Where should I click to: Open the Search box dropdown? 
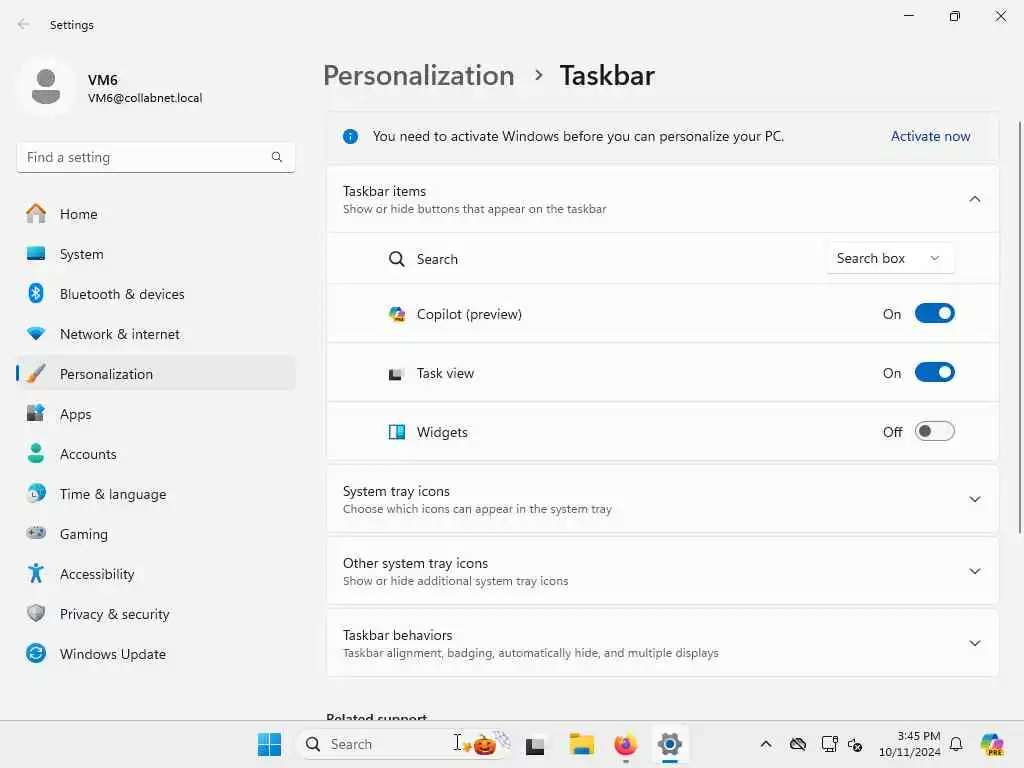(x=889, y=259)
